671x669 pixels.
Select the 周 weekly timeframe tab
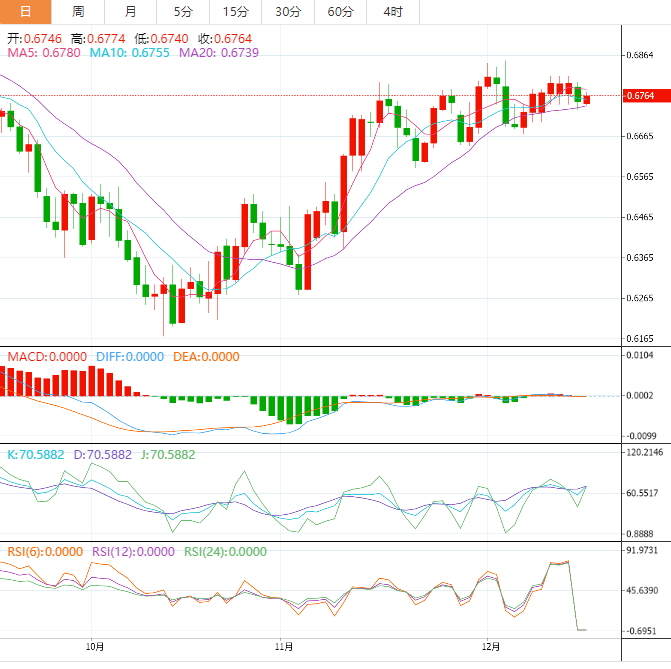78,12
